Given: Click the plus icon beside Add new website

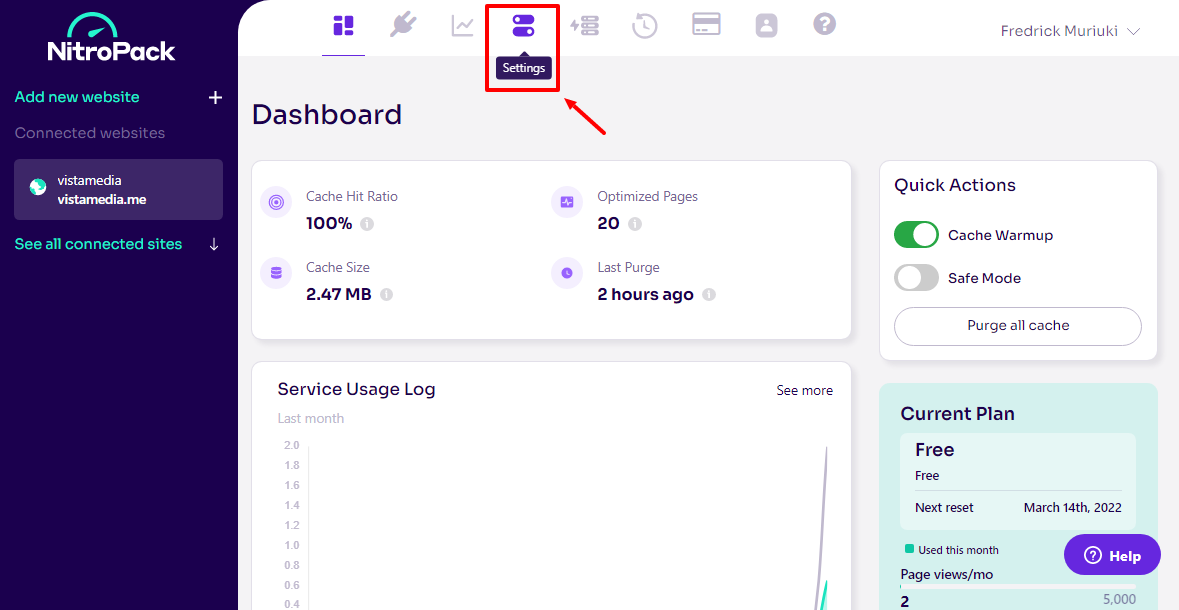Looking at the screenshot, I should point(216,97).
